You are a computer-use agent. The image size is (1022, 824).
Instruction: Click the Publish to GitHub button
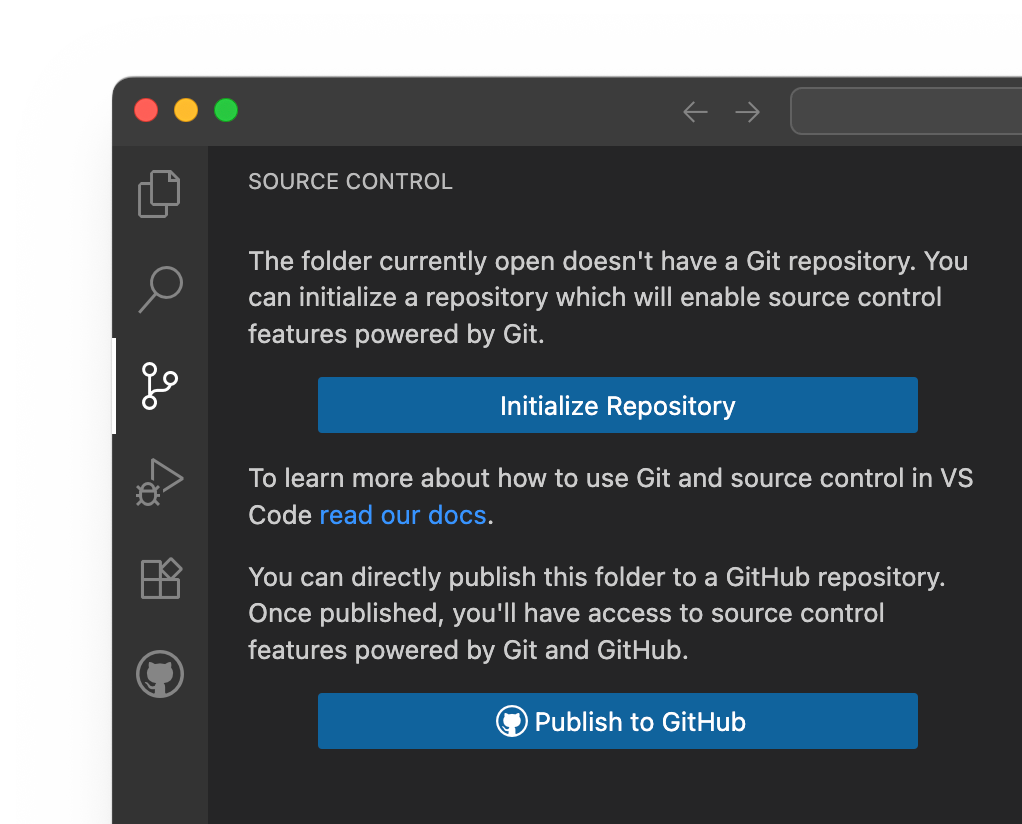(x=617, y=721)
